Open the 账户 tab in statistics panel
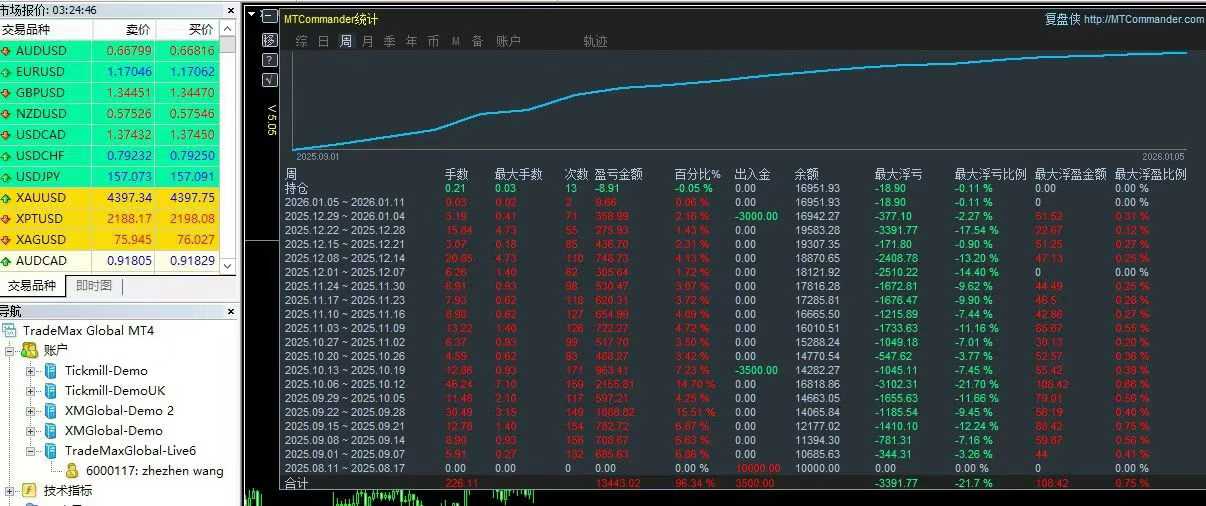Image resolution: width=1206 pixels, height=506 pixels. point(508,41)
